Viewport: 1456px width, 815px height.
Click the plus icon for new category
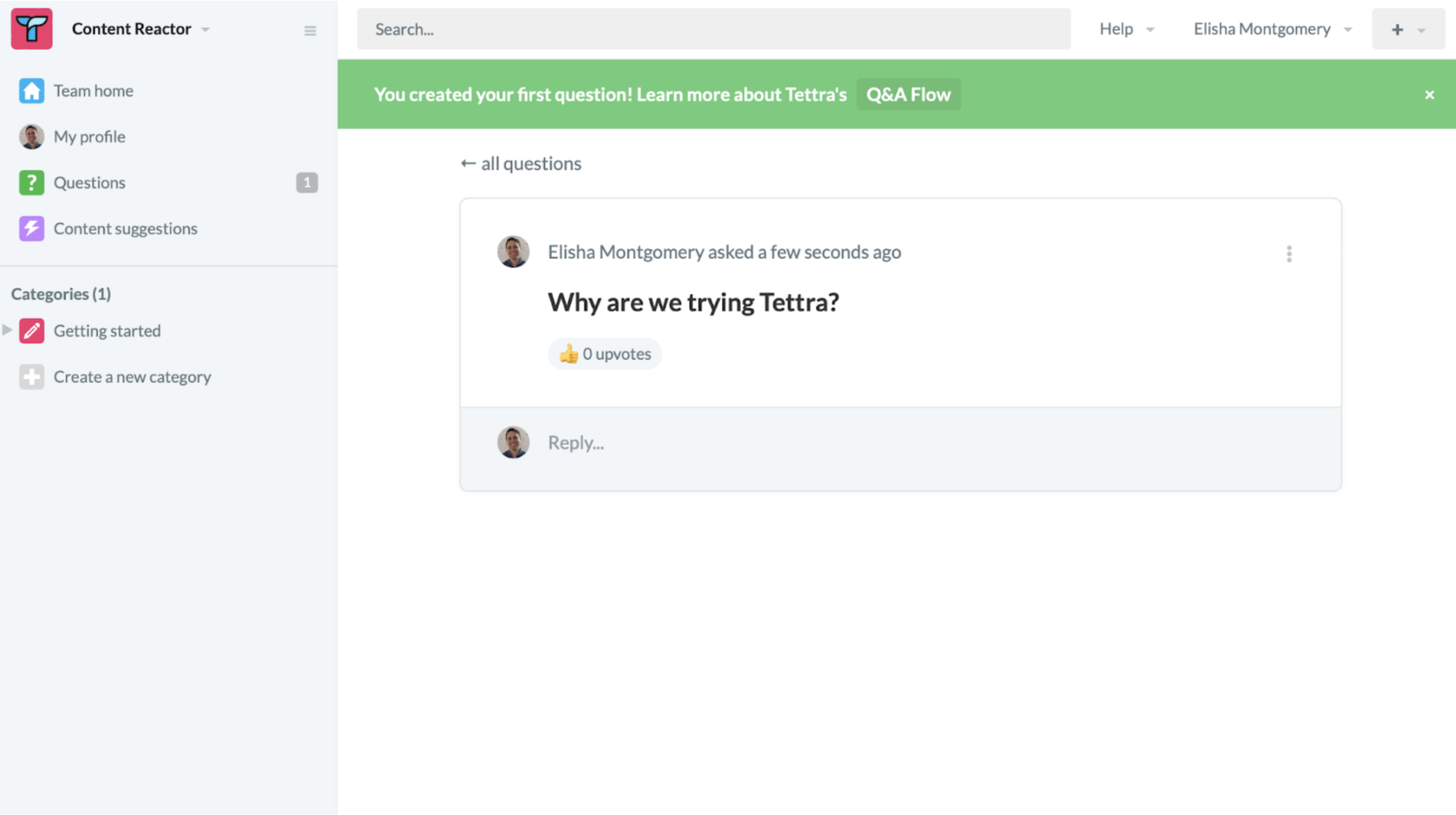[x=32, y=376]
